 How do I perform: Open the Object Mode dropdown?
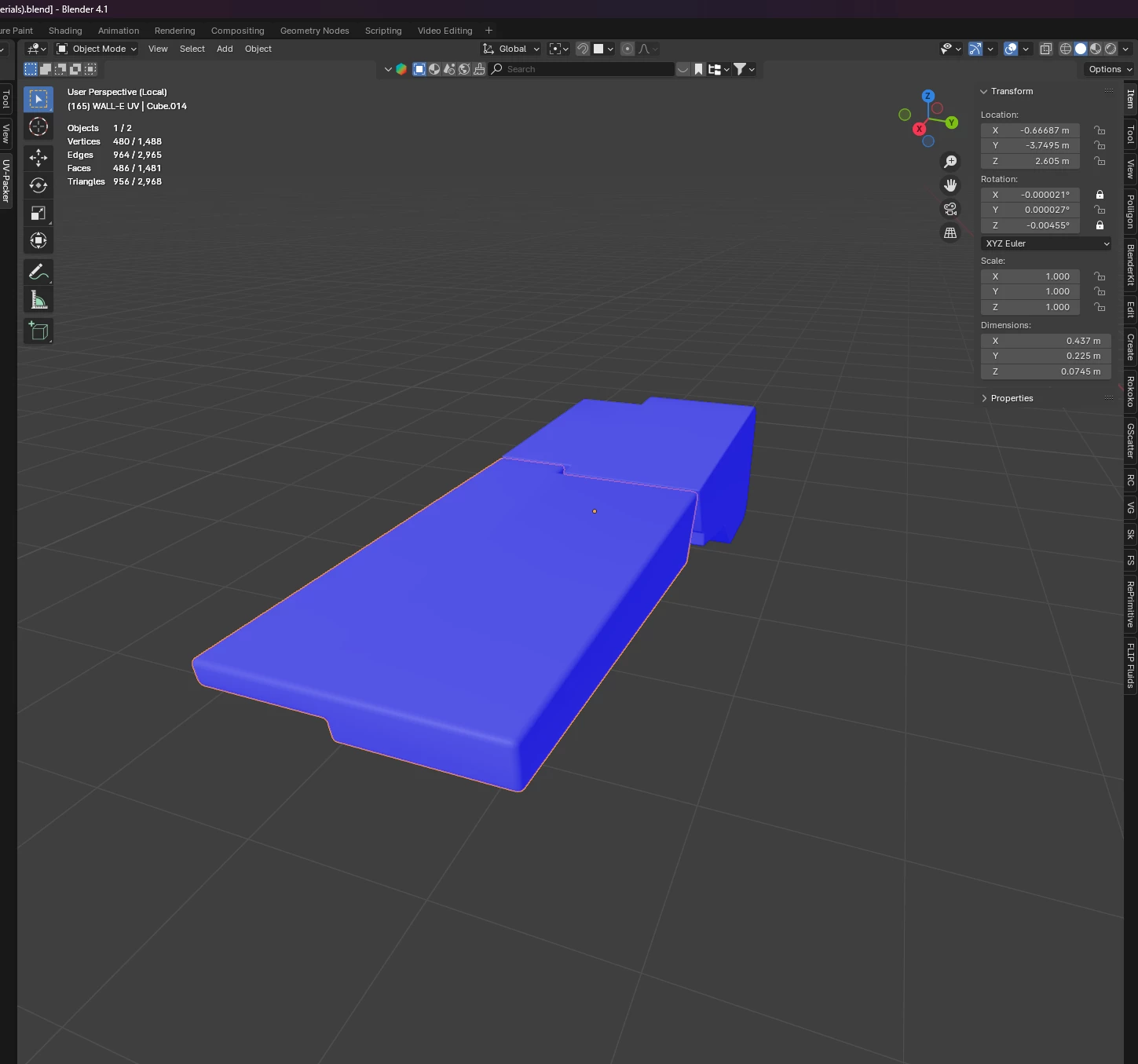coord(96,49)
